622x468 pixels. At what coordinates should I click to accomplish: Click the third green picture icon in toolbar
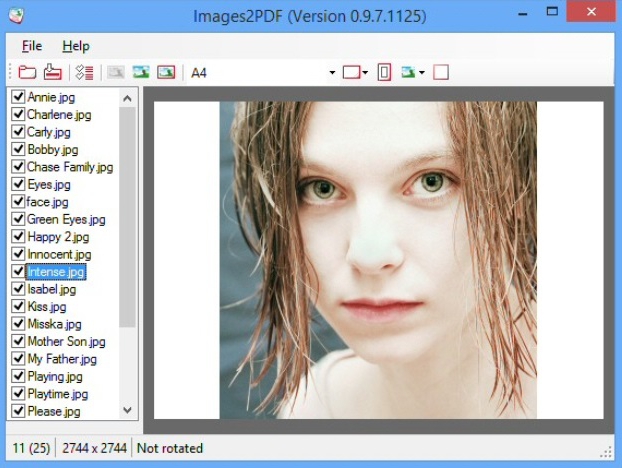166,72
